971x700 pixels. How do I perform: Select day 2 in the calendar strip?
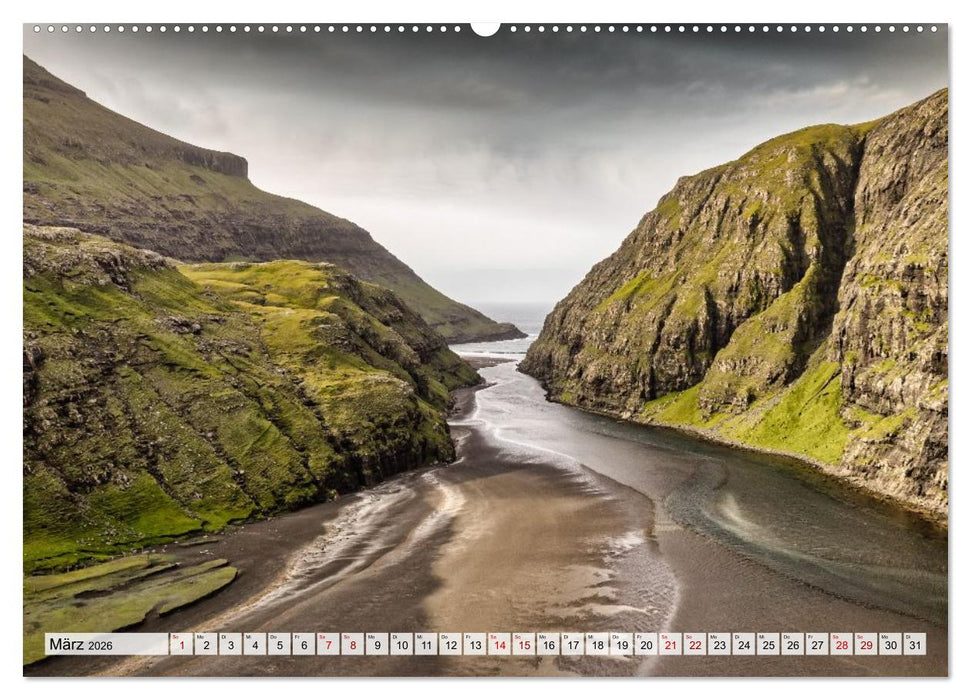pyautogui.click(x=206, y=644)
